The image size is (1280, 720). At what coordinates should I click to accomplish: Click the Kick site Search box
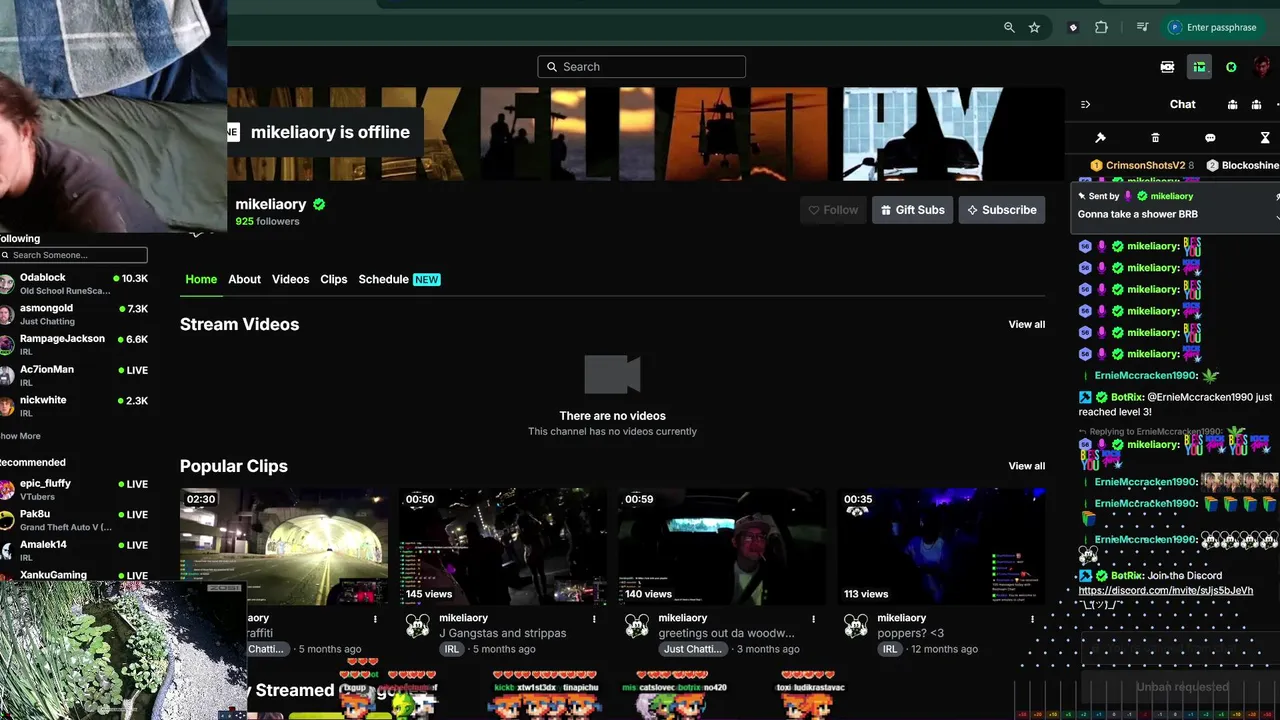(x=641, y=67)
